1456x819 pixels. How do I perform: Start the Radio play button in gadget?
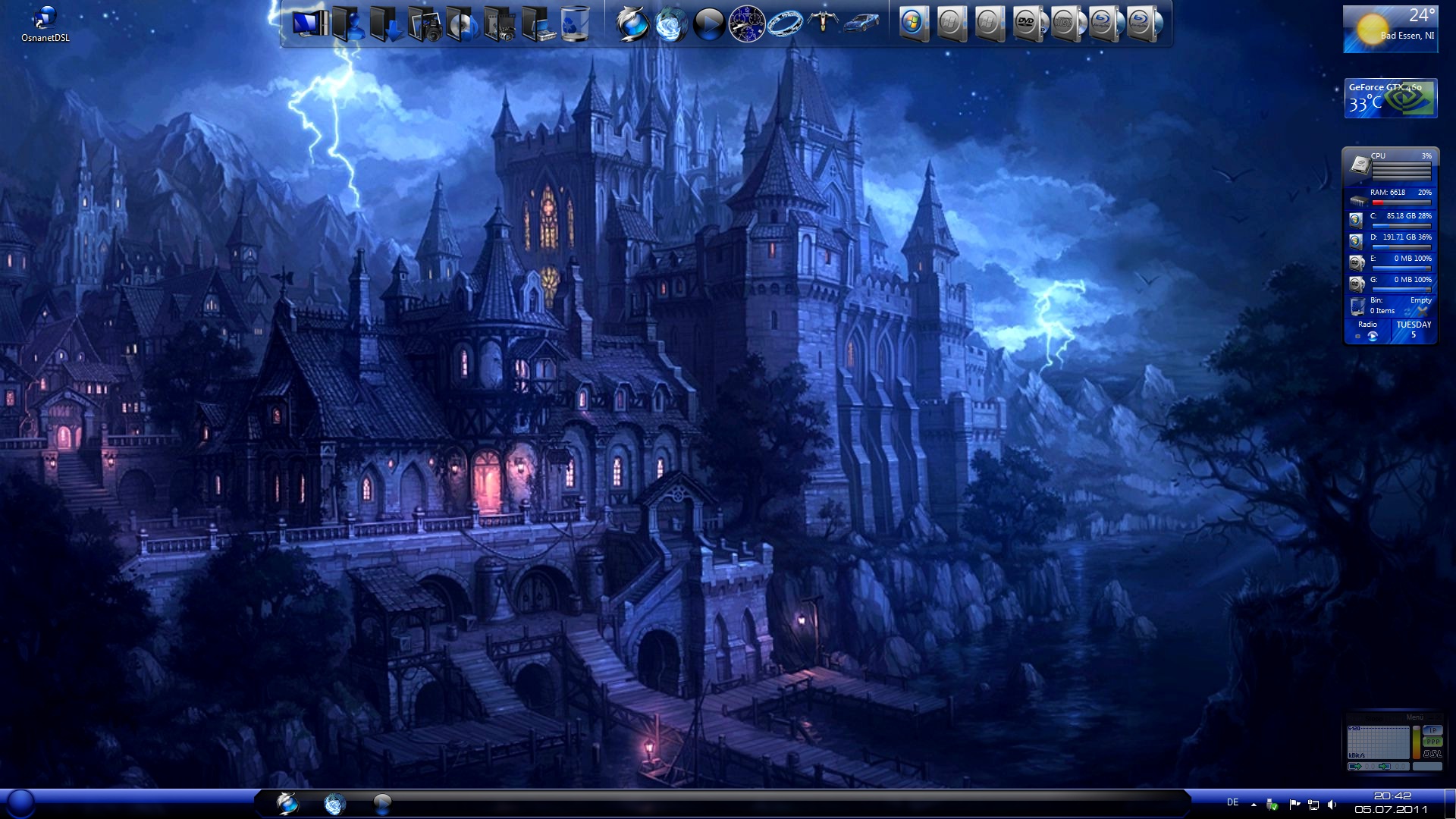pos(1373,337)
